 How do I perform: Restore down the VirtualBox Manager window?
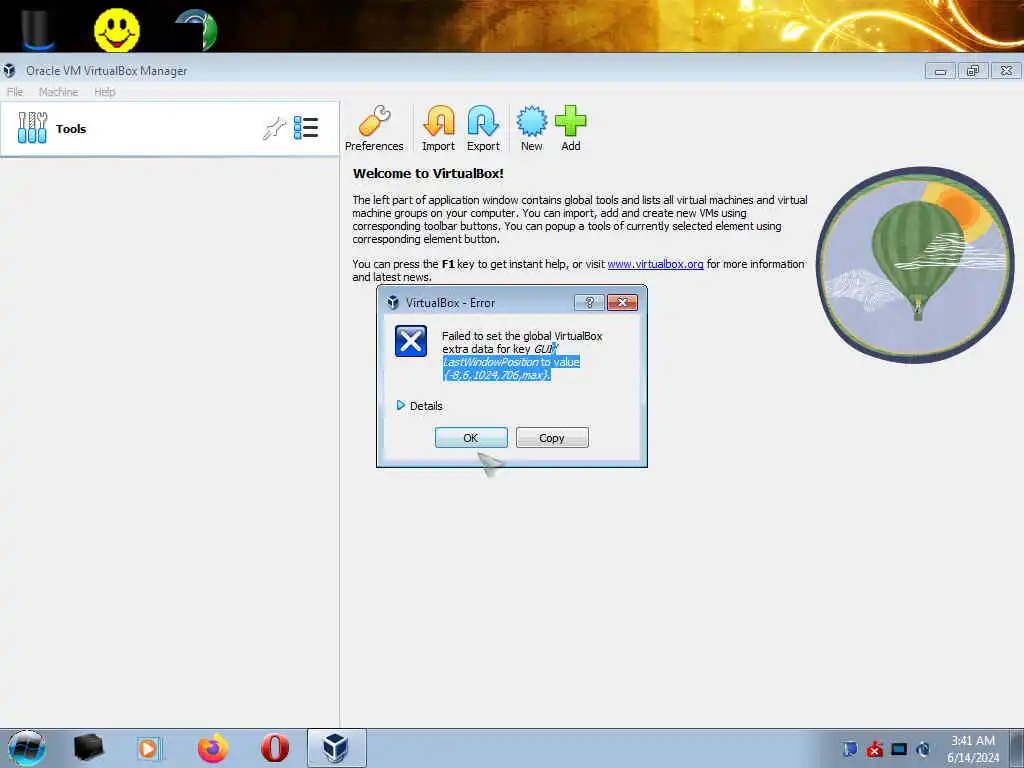point(973,71)
